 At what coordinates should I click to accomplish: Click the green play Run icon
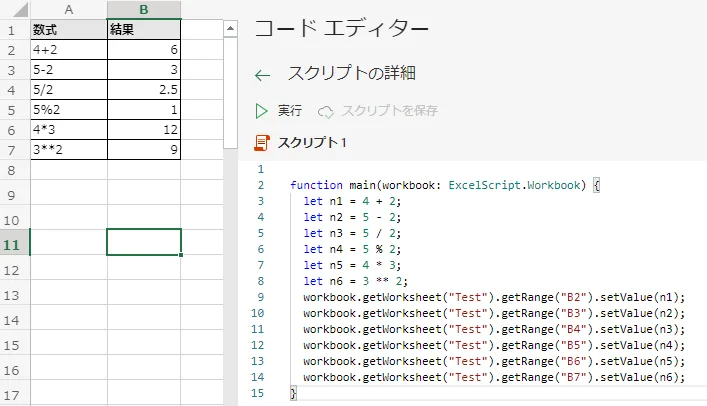(262, 110)
